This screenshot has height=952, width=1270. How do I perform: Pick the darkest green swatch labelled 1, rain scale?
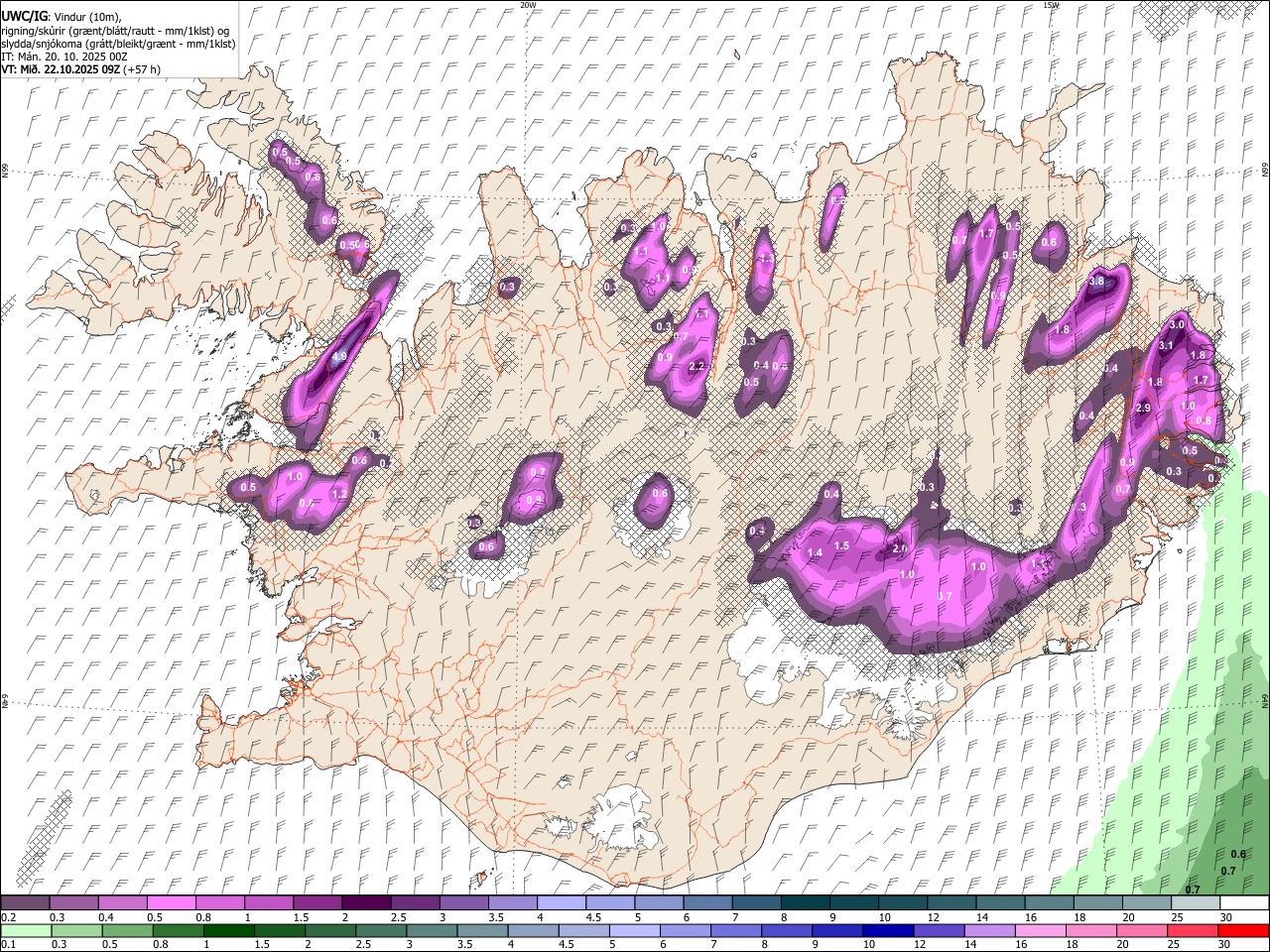[x=229, y=930]
